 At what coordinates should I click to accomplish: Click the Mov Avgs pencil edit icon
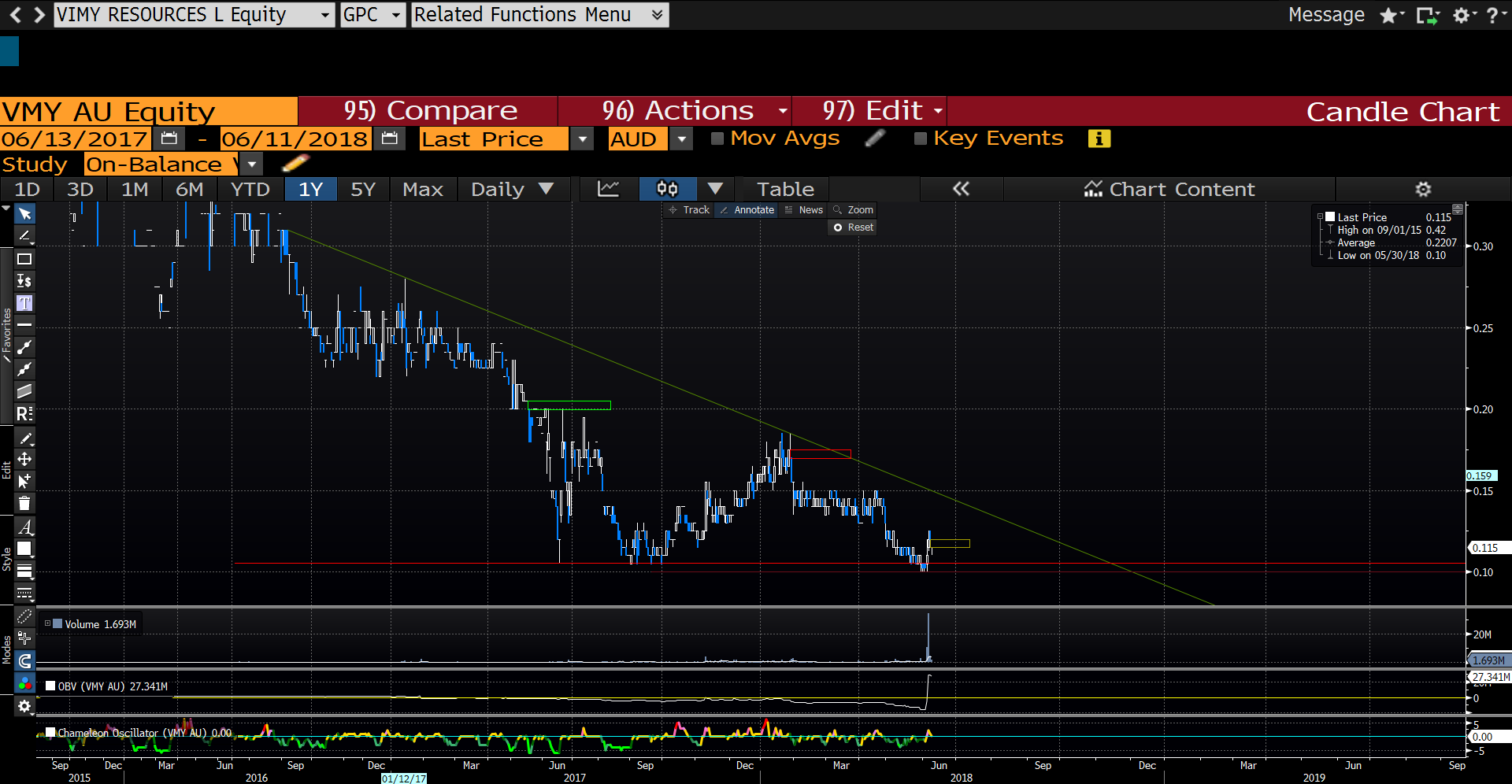click(875, 139)
